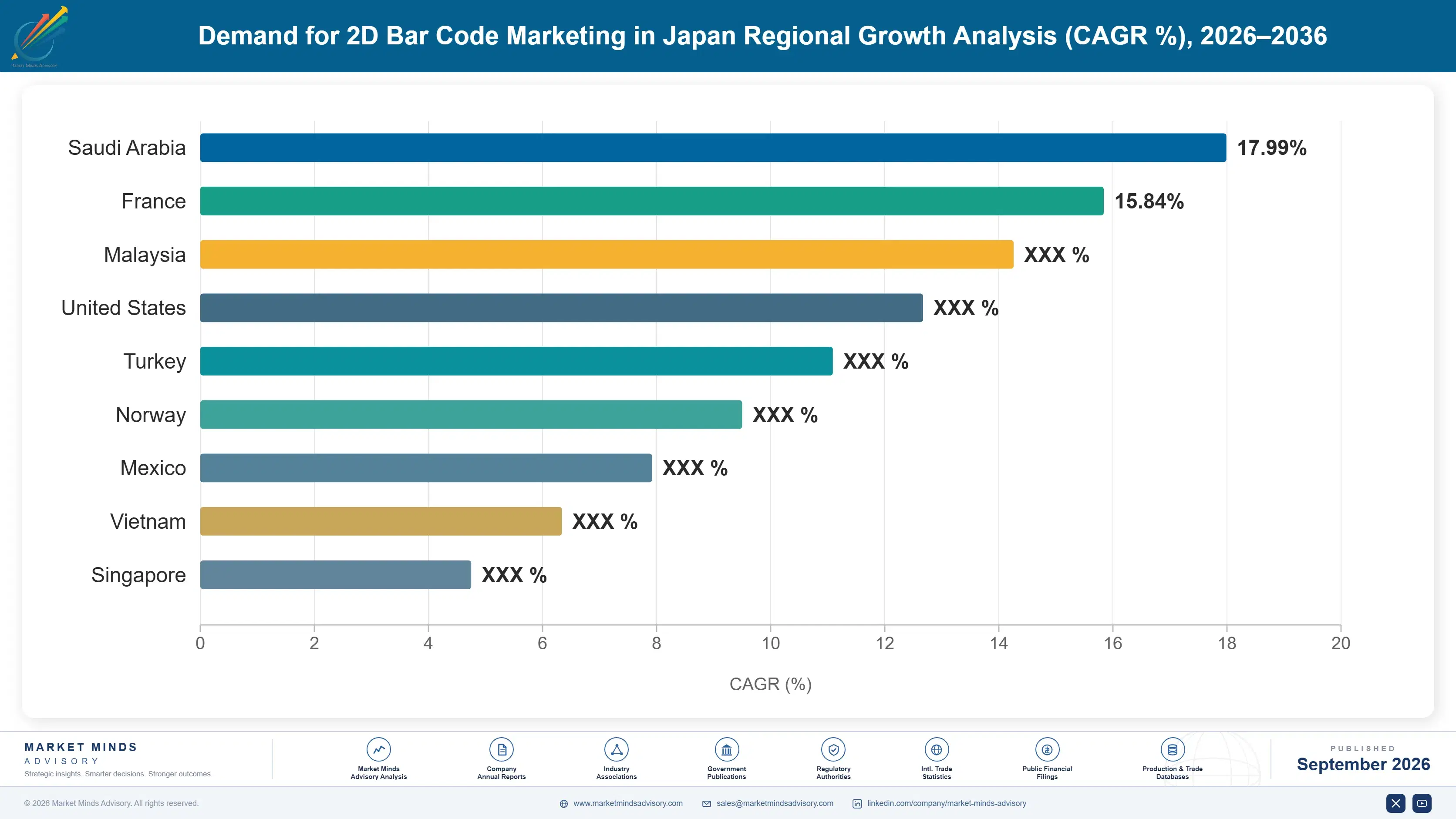Click the Production & Trade Databases icon

pyautogui.click(x=1172, y=749)
